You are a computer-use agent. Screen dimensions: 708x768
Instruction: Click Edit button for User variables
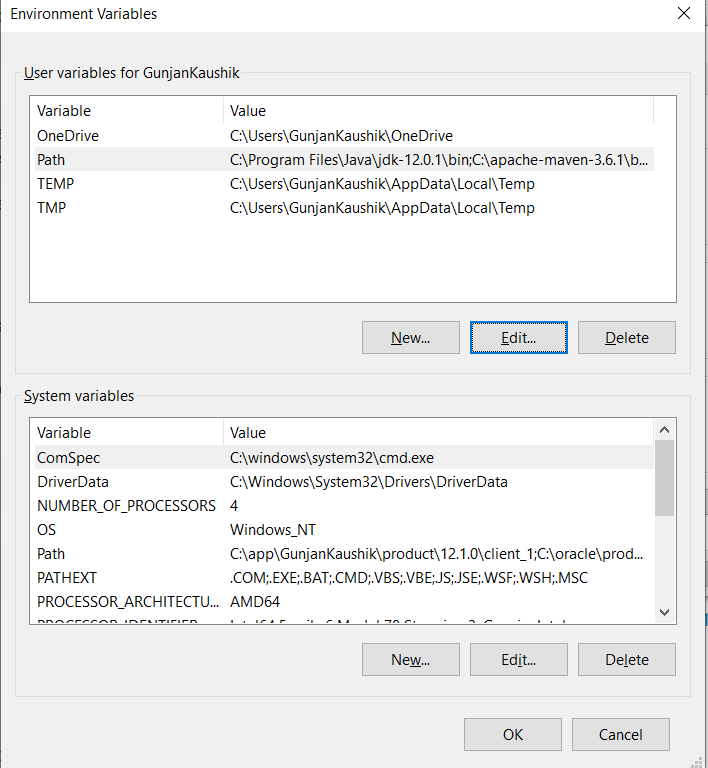pyautogui.click(x=518, y=338)
